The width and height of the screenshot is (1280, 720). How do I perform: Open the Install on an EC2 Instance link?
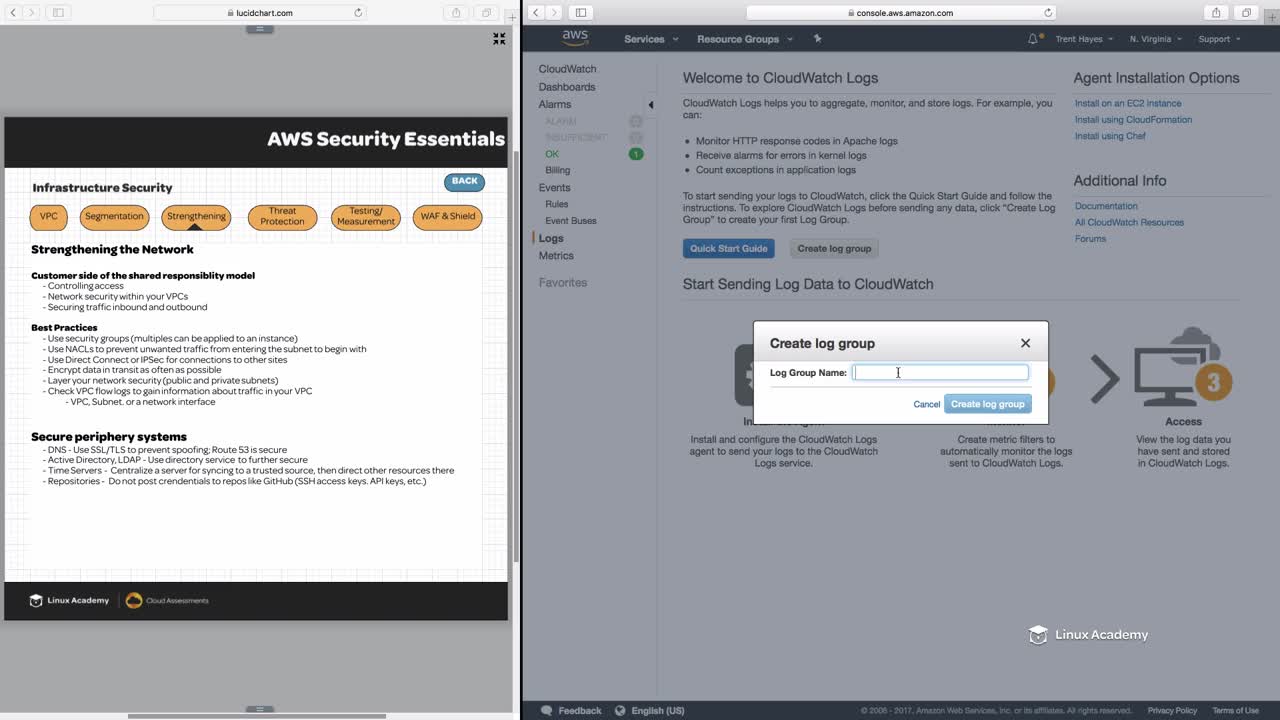click(x=1128, y=103)
